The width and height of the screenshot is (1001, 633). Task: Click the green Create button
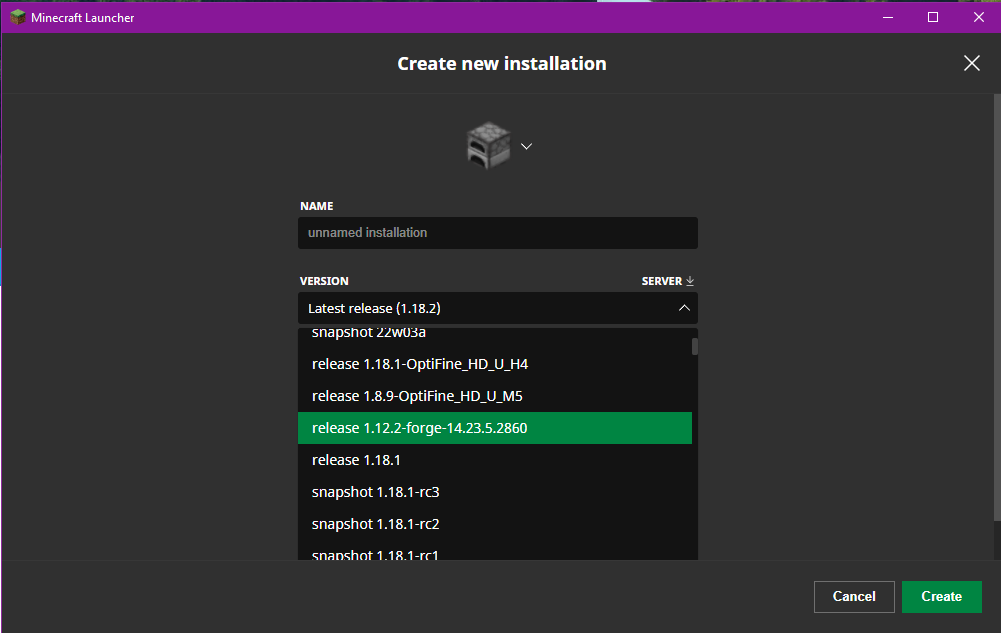(941, 597)
